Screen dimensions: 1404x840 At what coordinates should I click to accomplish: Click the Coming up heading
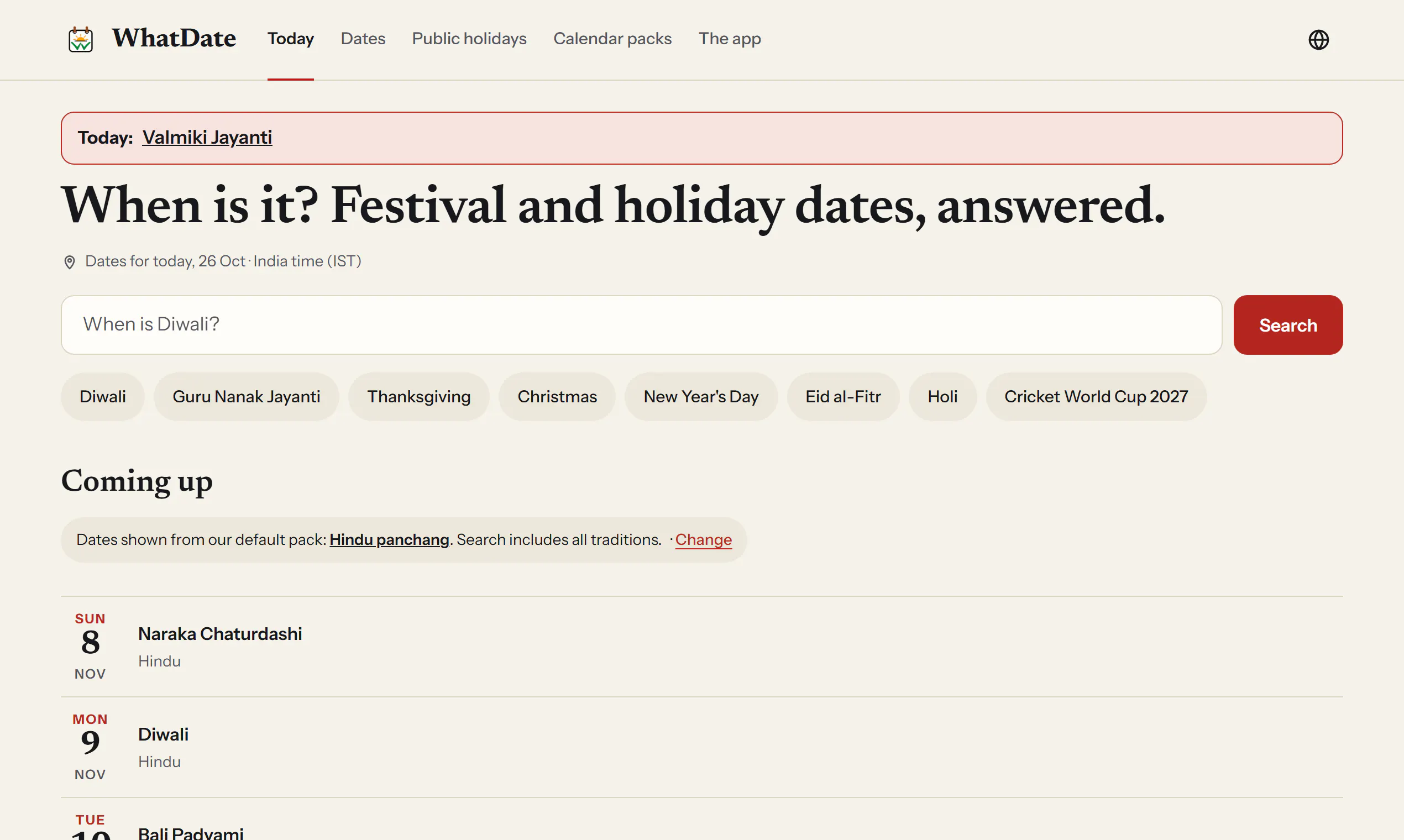[x=137, y=481]
